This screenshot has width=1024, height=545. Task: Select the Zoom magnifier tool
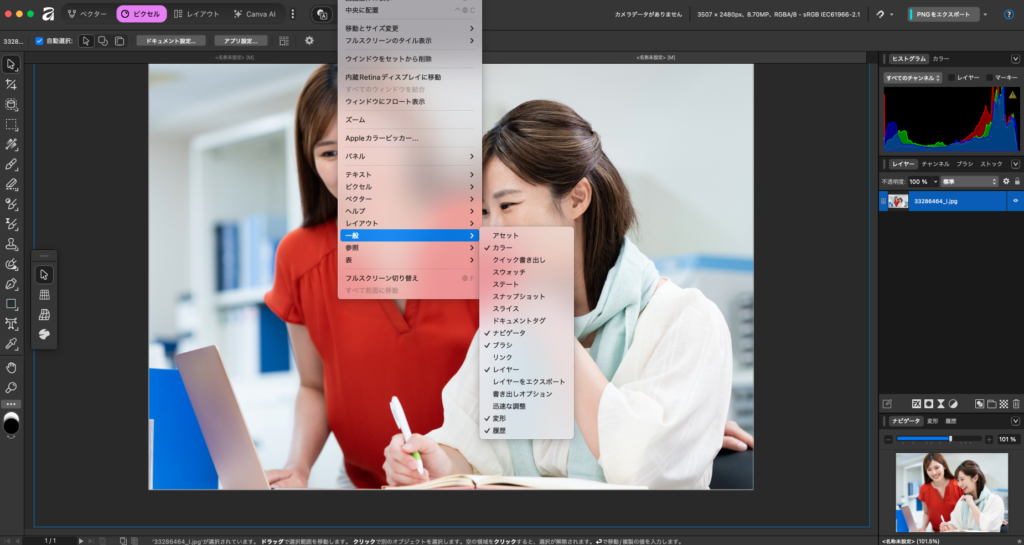(12, 387)
